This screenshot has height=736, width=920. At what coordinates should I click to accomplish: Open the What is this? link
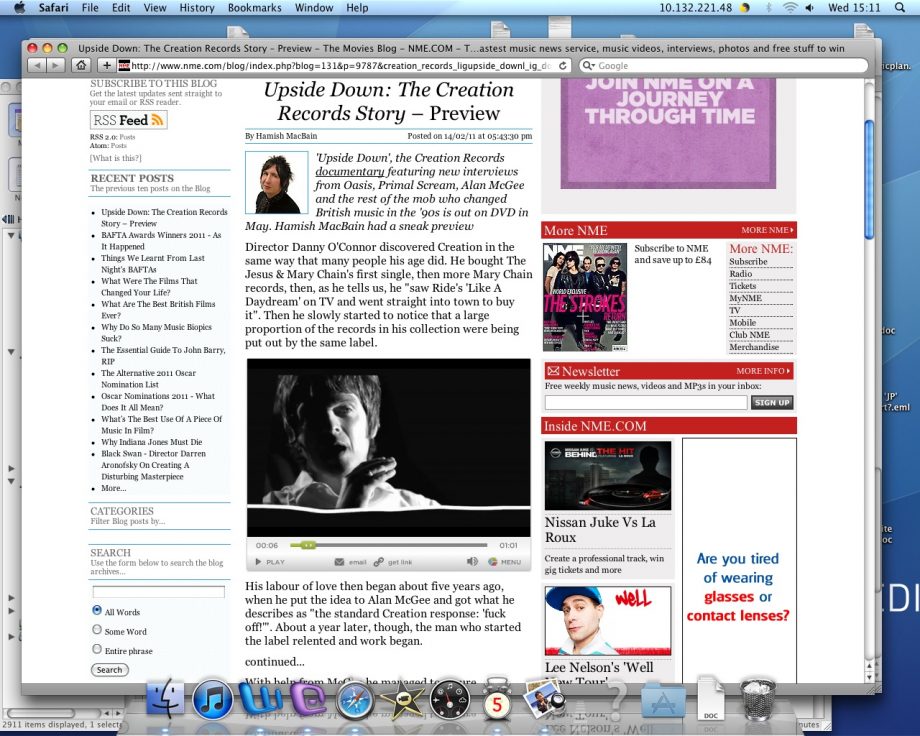[x=116, y=158]
